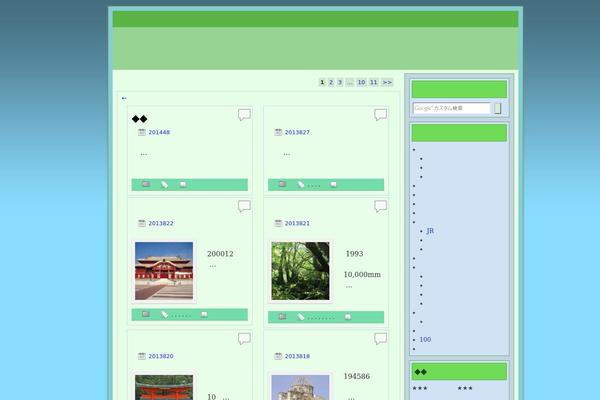This screenshot has height=400, width=600.
Task: Click the calendar icon beside 2013820
Action: pos(142,356)
